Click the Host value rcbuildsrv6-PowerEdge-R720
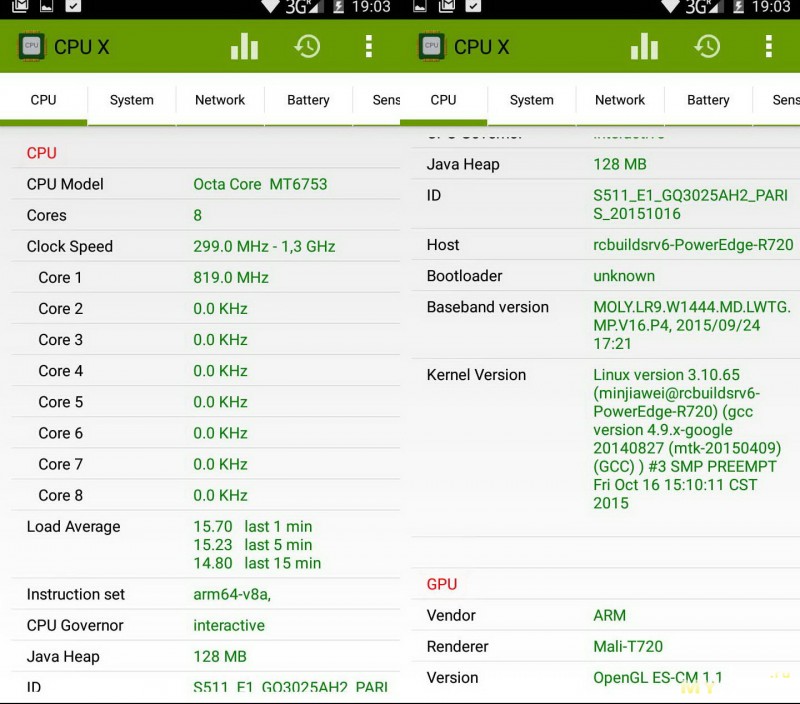This screenshot has height=704, width=800. click(x=693, y=245)
